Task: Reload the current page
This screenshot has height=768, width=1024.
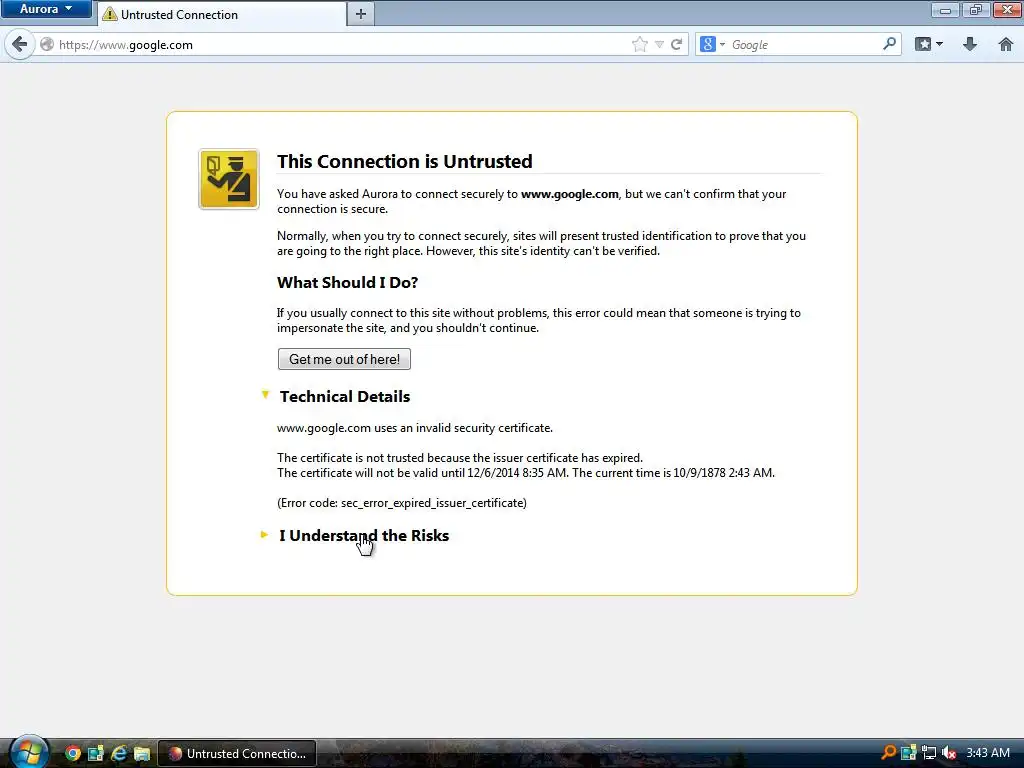Action: [677, 44]
